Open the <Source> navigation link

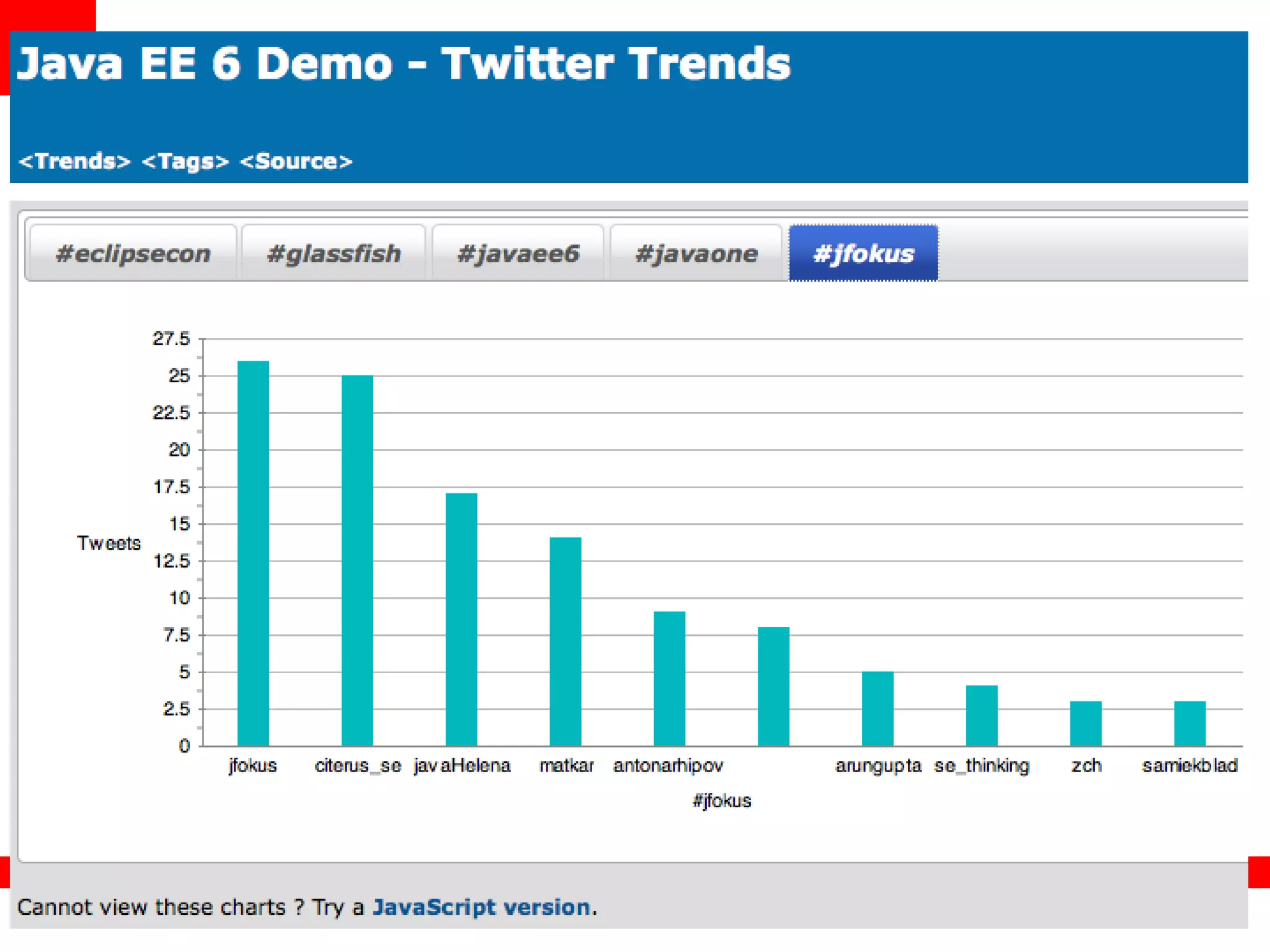[x=296, y=161]
